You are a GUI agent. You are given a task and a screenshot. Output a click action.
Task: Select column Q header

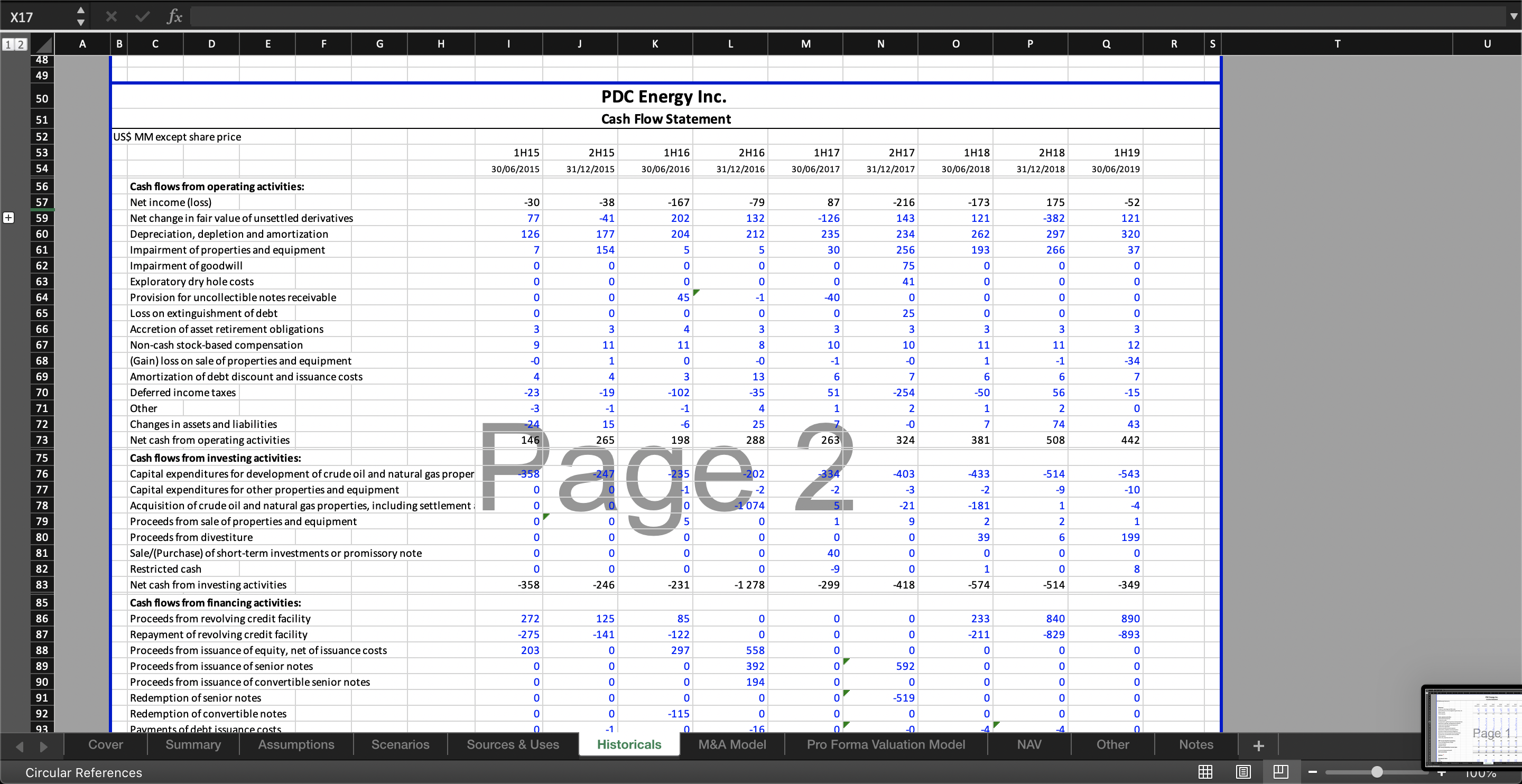pos(1106,44)
